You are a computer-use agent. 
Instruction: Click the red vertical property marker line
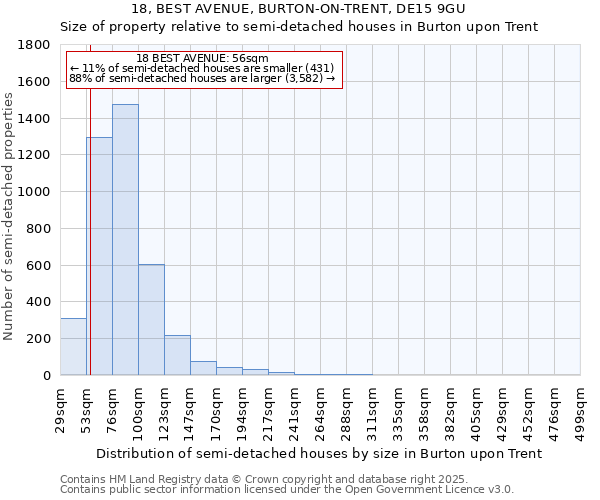(90, 200)
